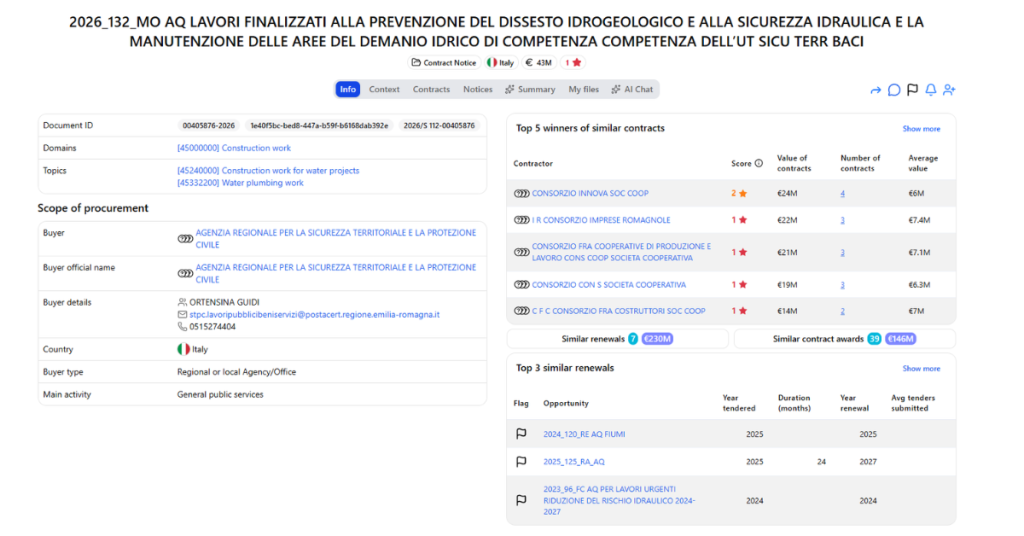The image size is (1024, 536).
Task: Select the Similar contract awards tab
Action: [844, 339]
